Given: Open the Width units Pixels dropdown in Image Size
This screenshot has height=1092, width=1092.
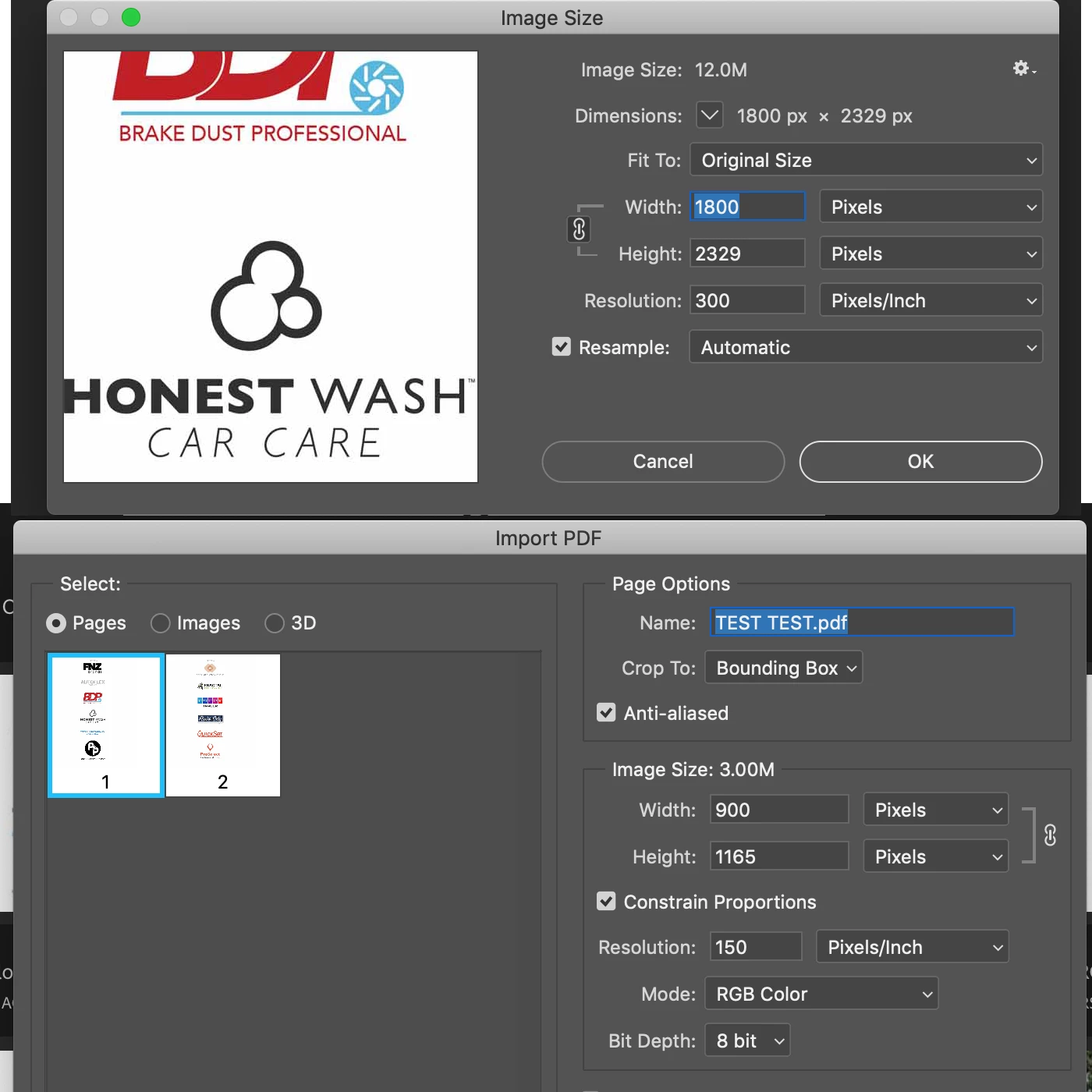Looking at the screenshot, I should point(931,207).
